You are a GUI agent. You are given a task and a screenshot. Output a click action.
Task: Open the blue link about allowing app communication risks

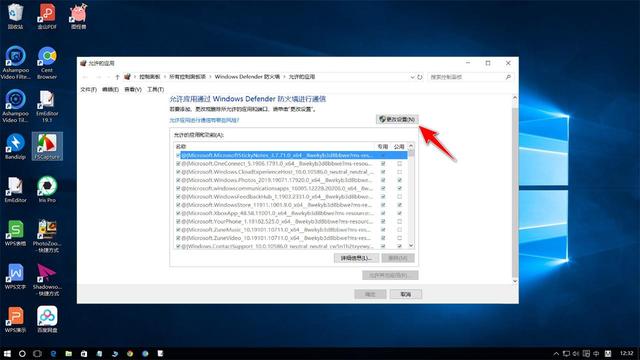point(204,120)
